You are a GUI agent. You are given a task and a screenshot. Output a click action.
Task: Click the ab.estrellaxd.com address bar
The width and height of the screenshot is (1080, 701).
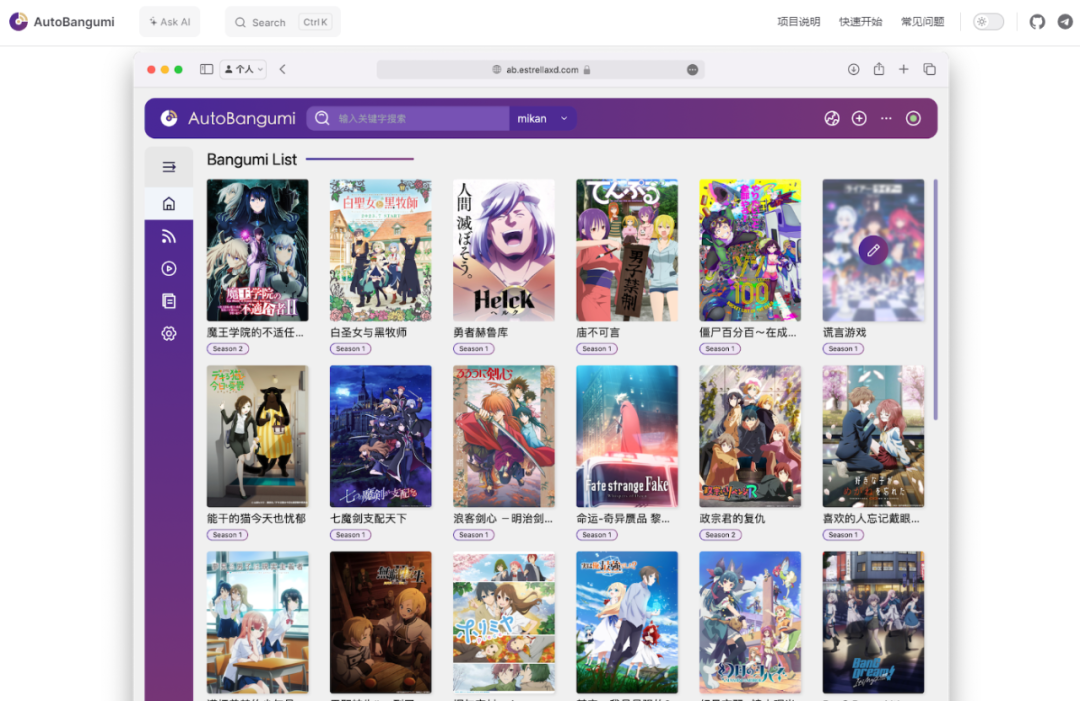tap(540, 70)
